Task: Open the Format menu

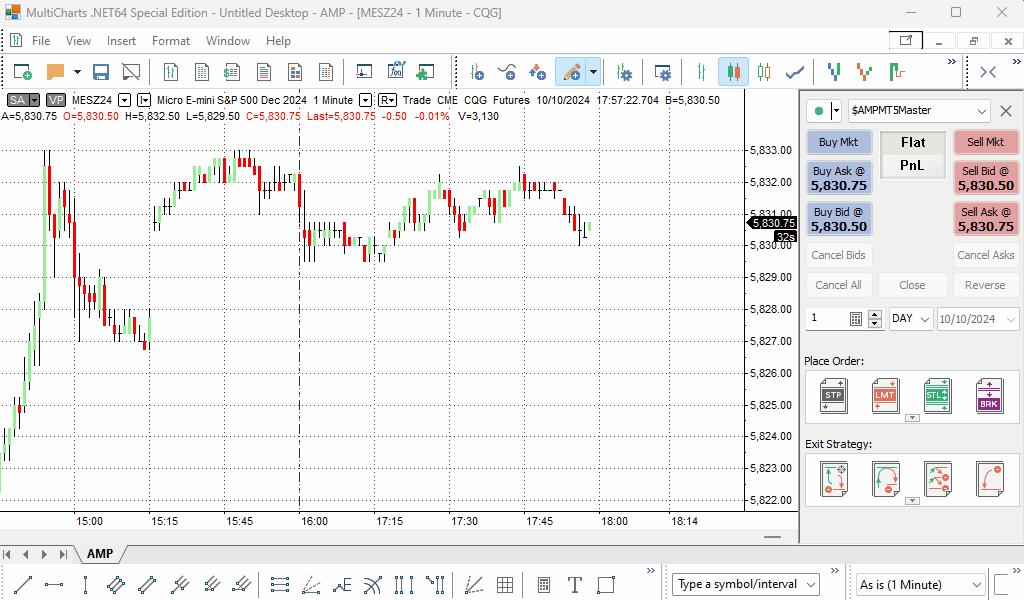Action: pos(170,41)
